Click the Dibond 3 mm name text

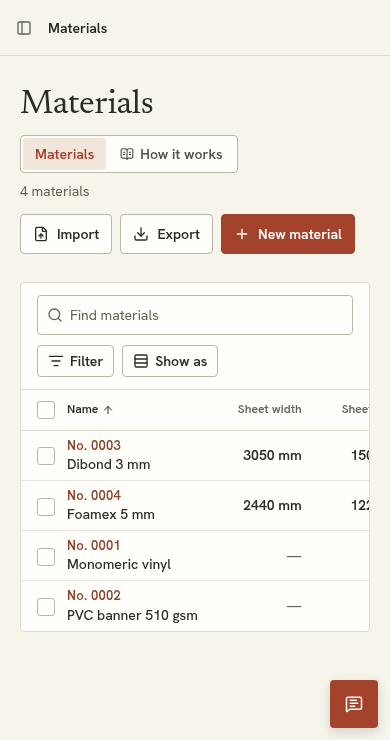109,464
